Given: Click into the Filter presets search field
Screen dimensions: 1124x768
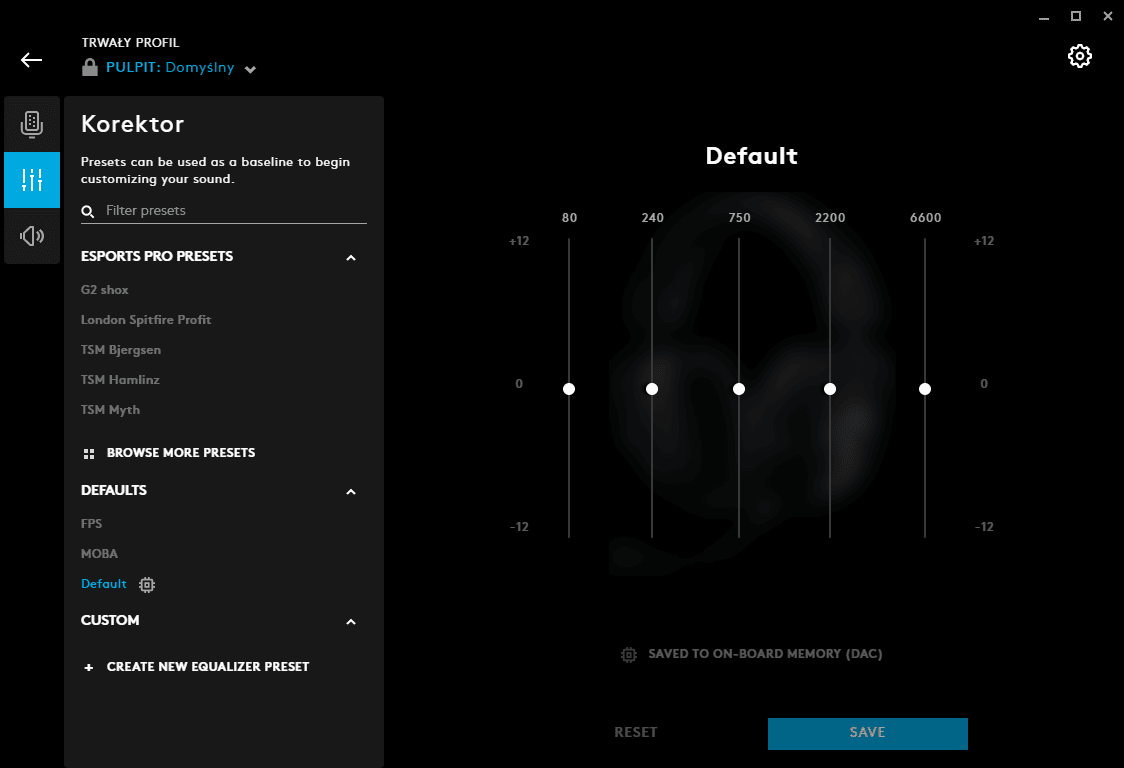Looking at the screenshot, I should pos(224,211).
